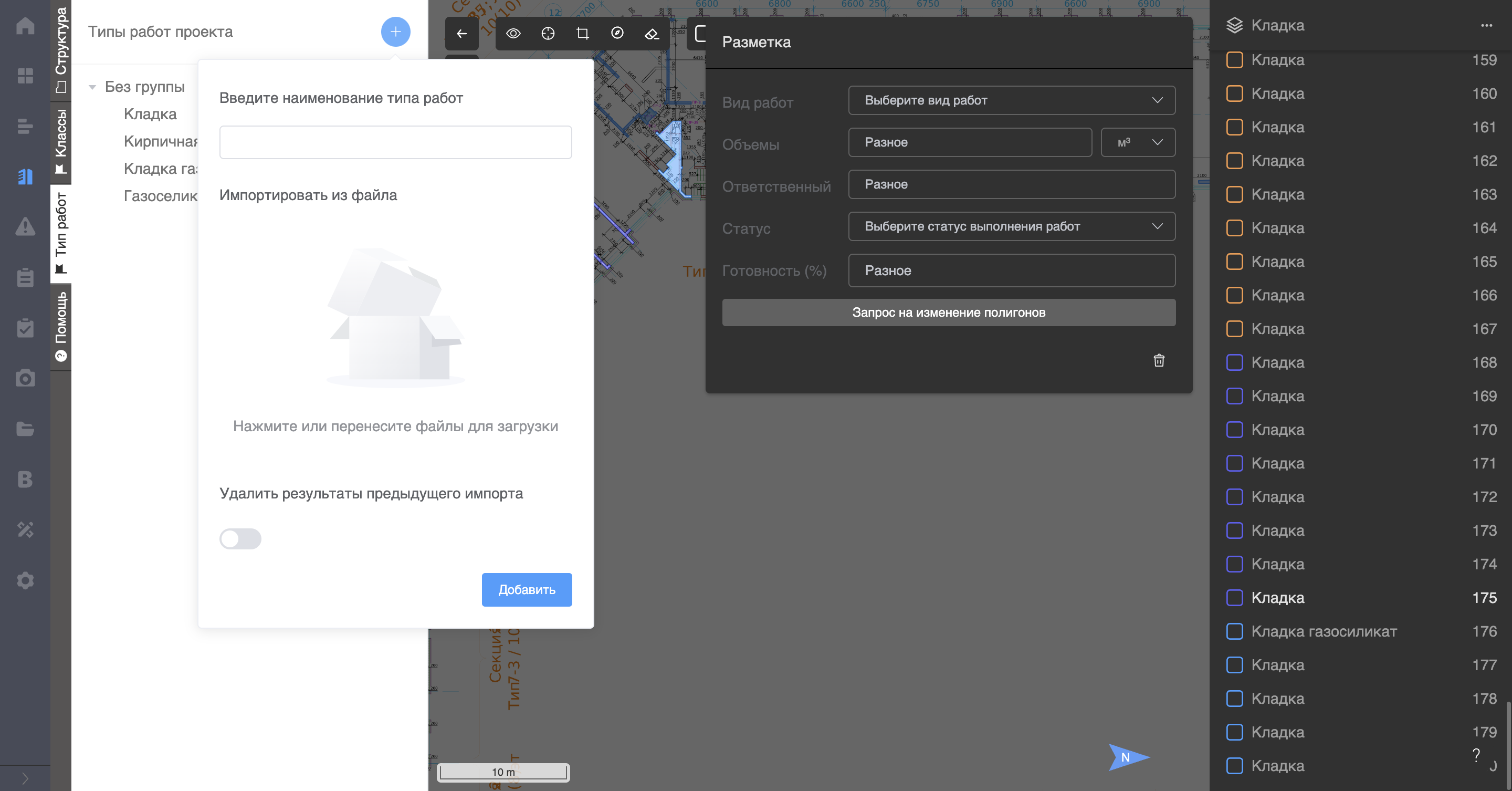Toggle Удалить результаты предыдущего импорта switch
The height and width of the screenshot is (791, 1512).
click(x=240, y=538)
